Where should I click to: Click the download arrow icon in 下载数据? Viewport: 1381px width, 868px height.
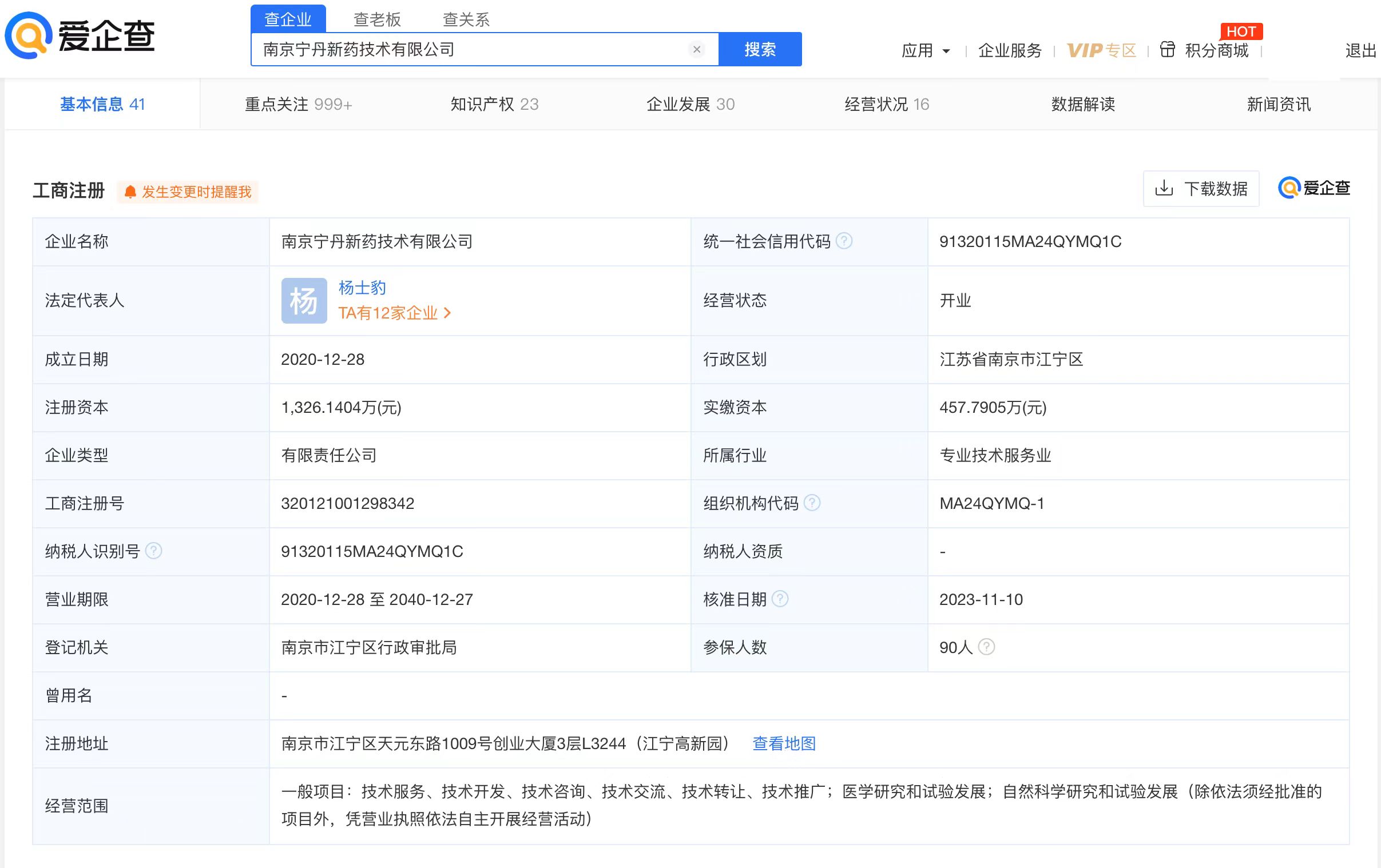coord(1164,188)
